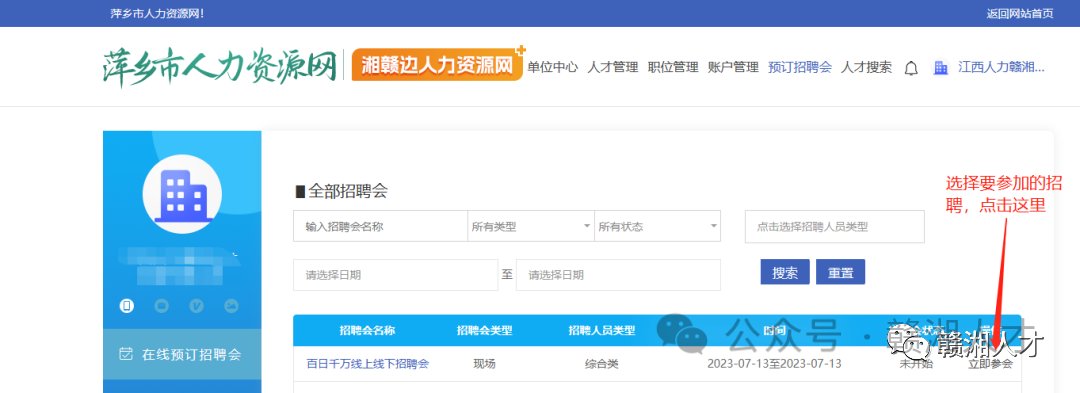The width and height of the screenshot is (1080, 393).
Task: Click the end date field after 至
Action: point(618,275)
